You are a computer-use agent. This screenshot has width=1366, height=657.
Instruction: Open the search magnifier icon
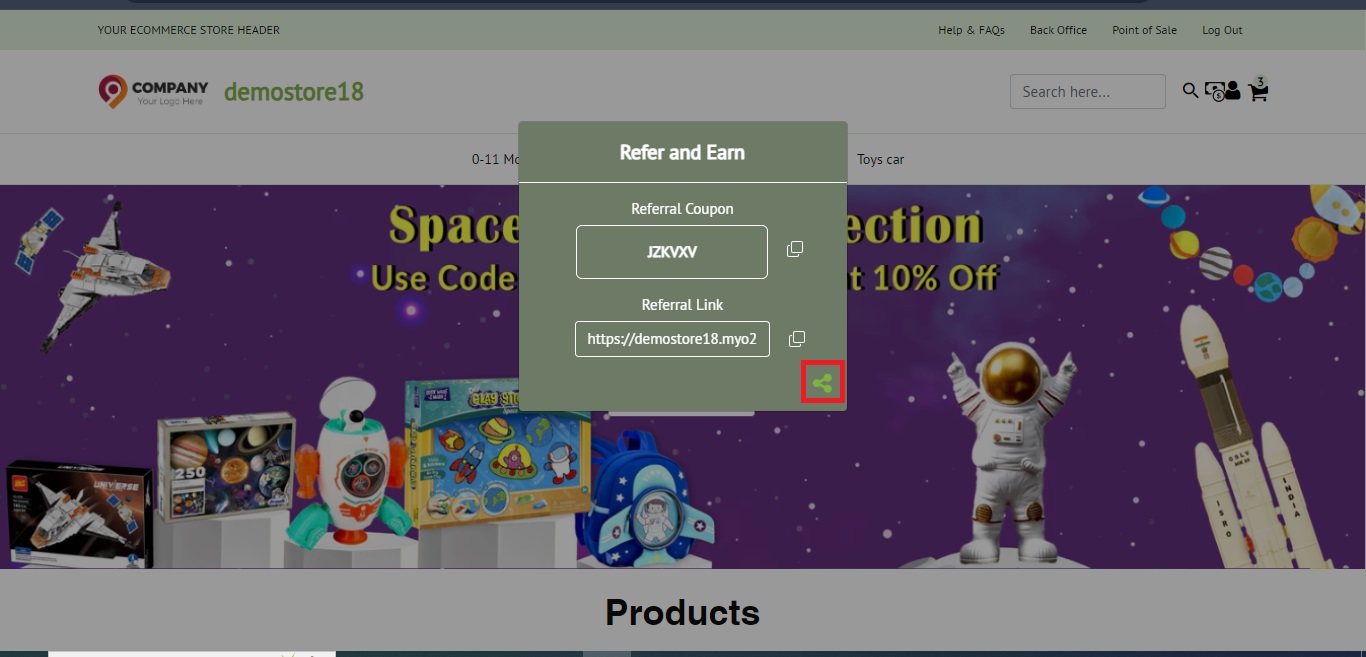[x=1190, y=90]
